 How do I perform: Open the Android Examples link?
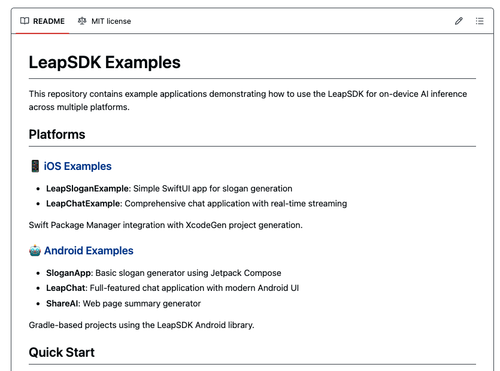[89, 250]
